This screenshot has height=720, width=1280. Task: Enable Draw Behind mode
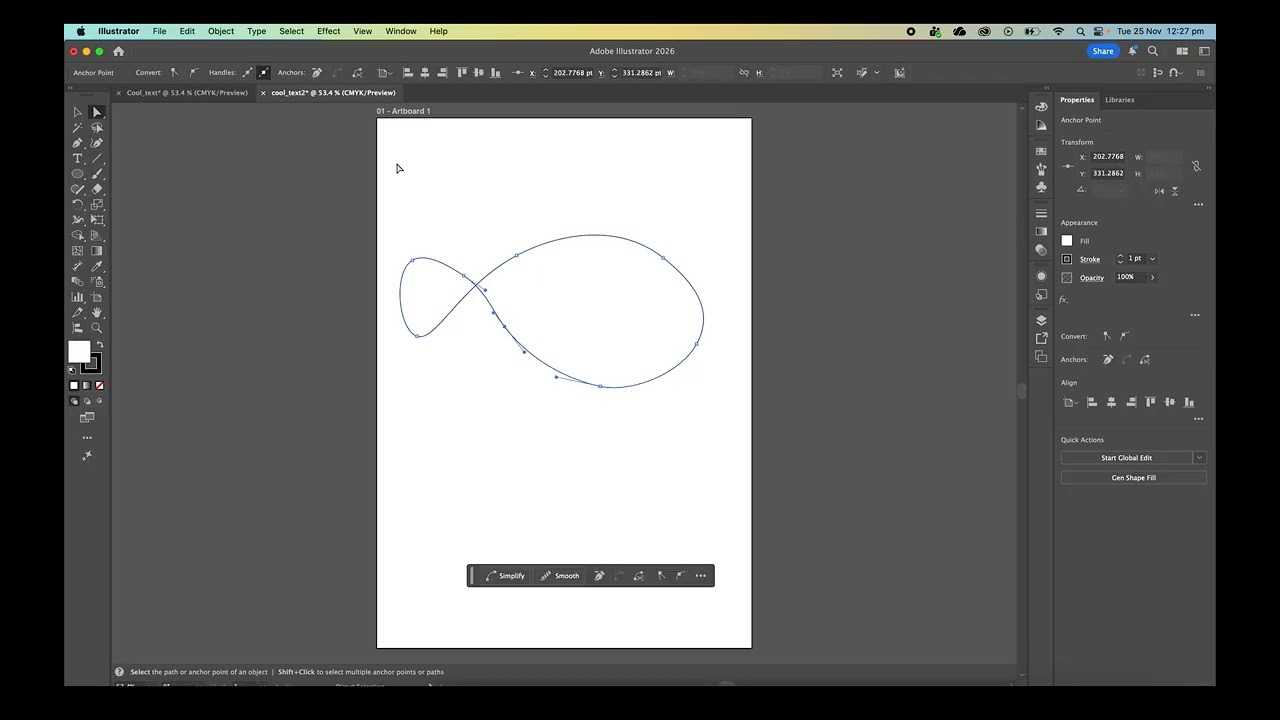tap(87, 401)
